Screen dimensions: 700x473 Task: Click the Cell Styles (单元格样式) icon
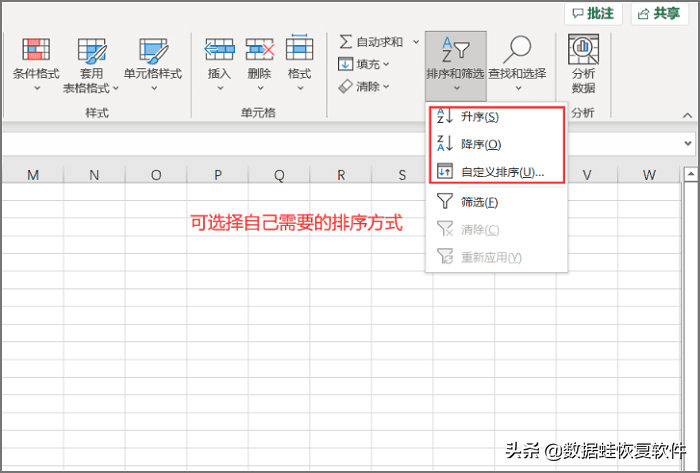[x=153, y=49]
